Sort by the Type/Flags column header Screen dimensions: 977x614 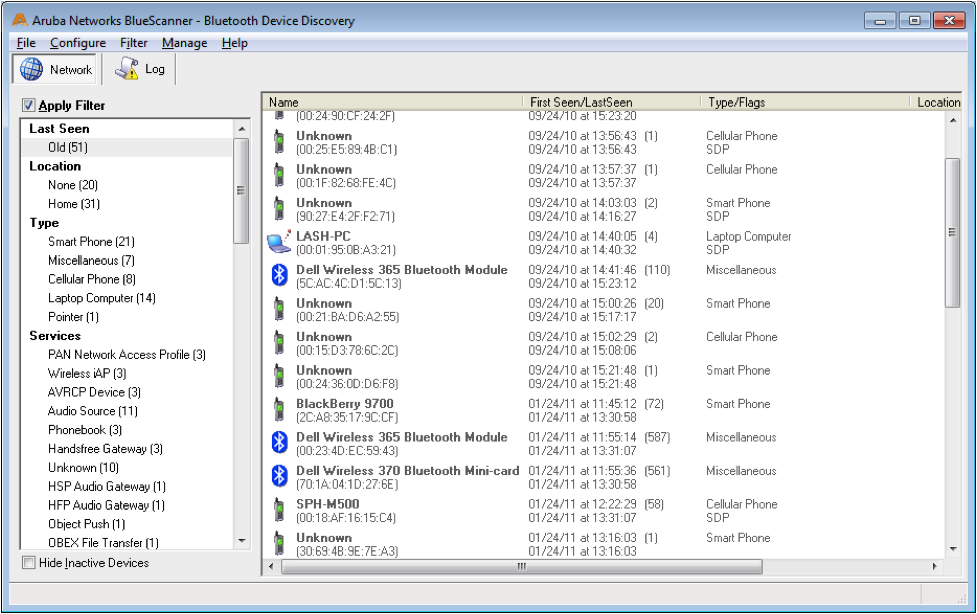(x=805, y=102)
